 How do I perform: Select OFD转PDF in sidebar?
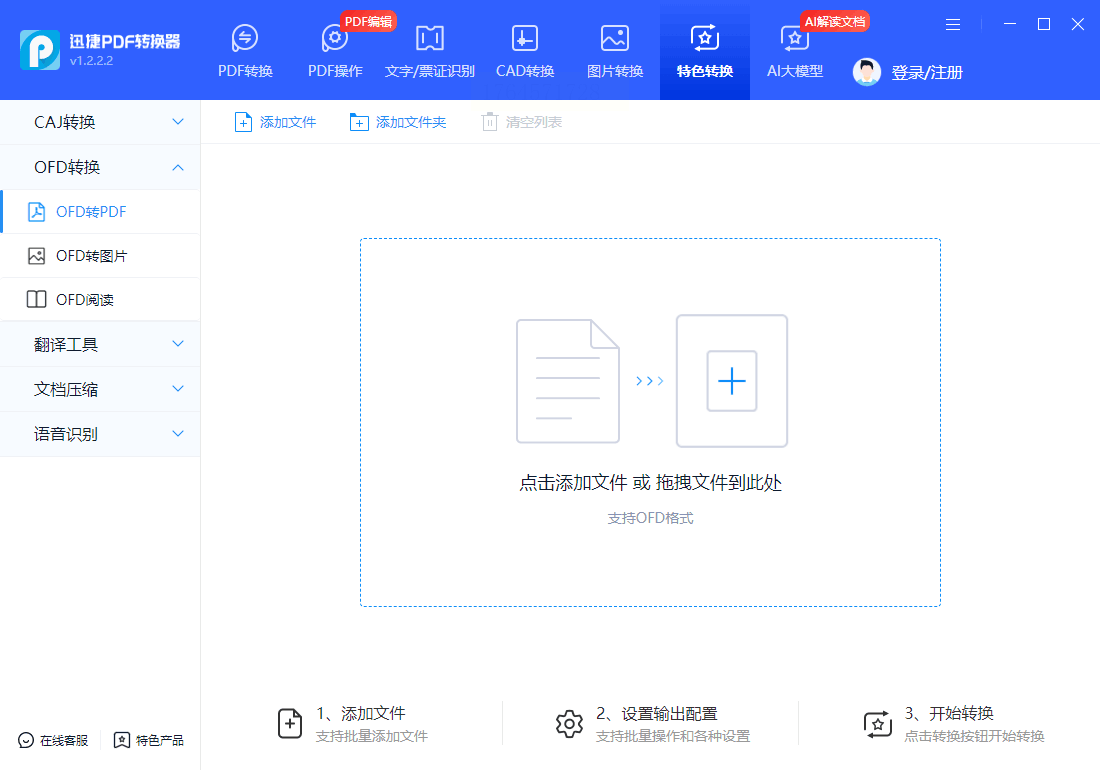[x=101, y=211]
